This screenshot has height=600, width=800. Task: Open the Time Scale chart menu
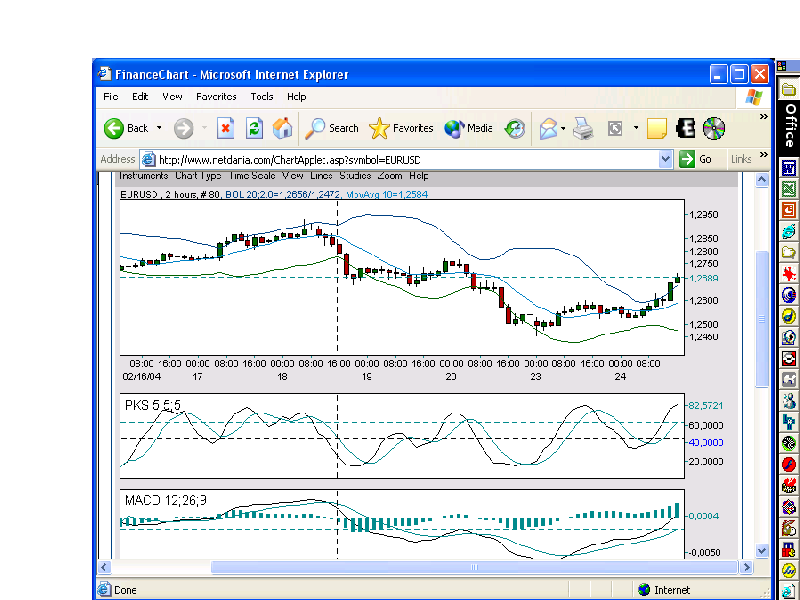[x=252, y=176]
